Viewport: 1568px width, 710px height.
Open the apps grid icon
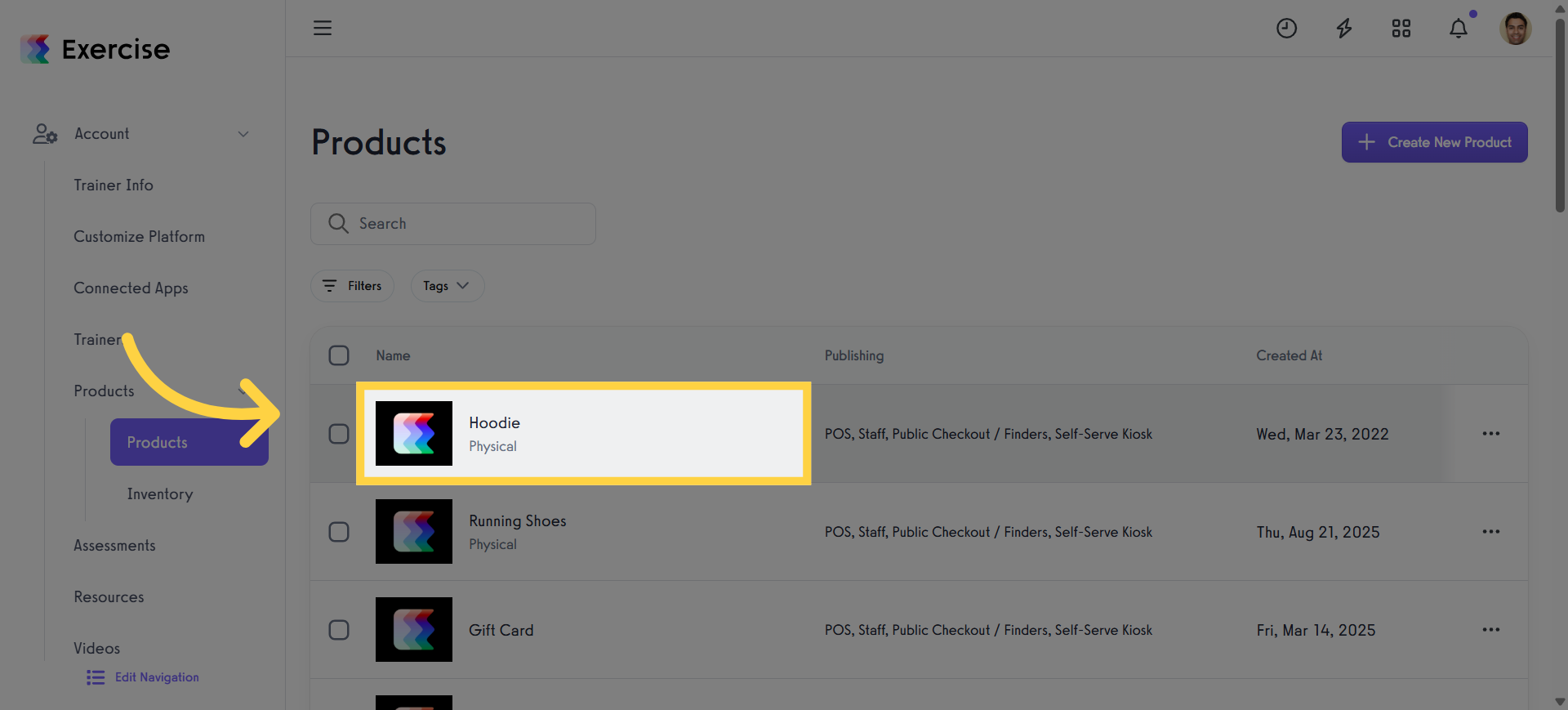click(1401, 29)
